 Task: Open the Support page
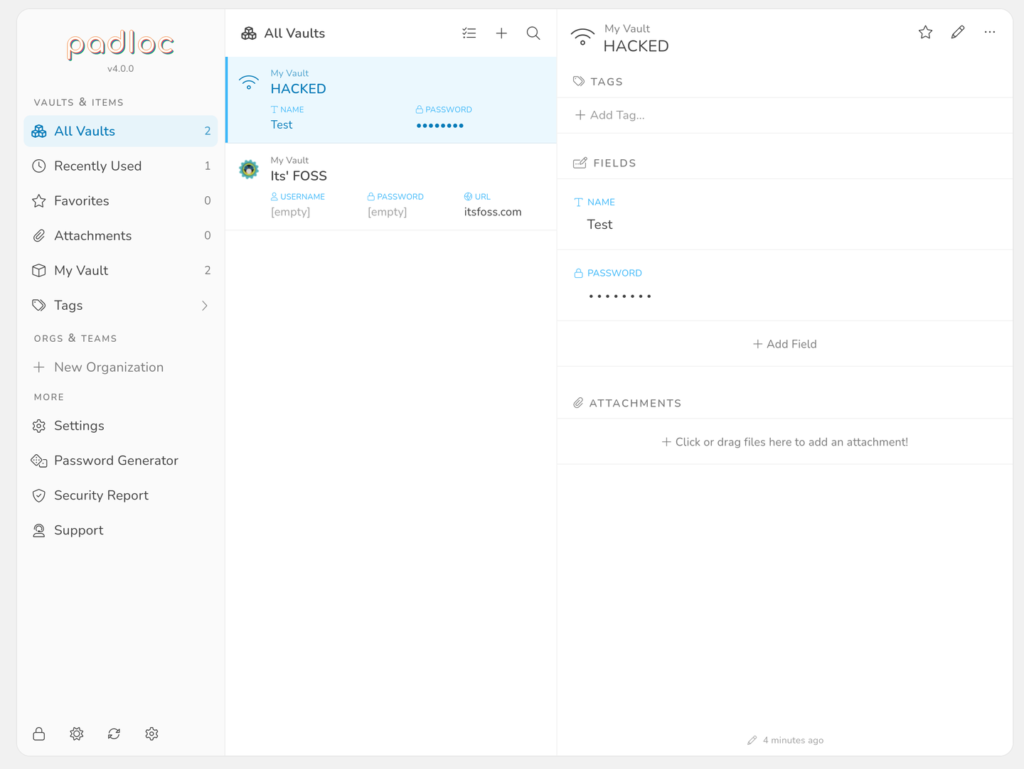(x=121, y=530)
